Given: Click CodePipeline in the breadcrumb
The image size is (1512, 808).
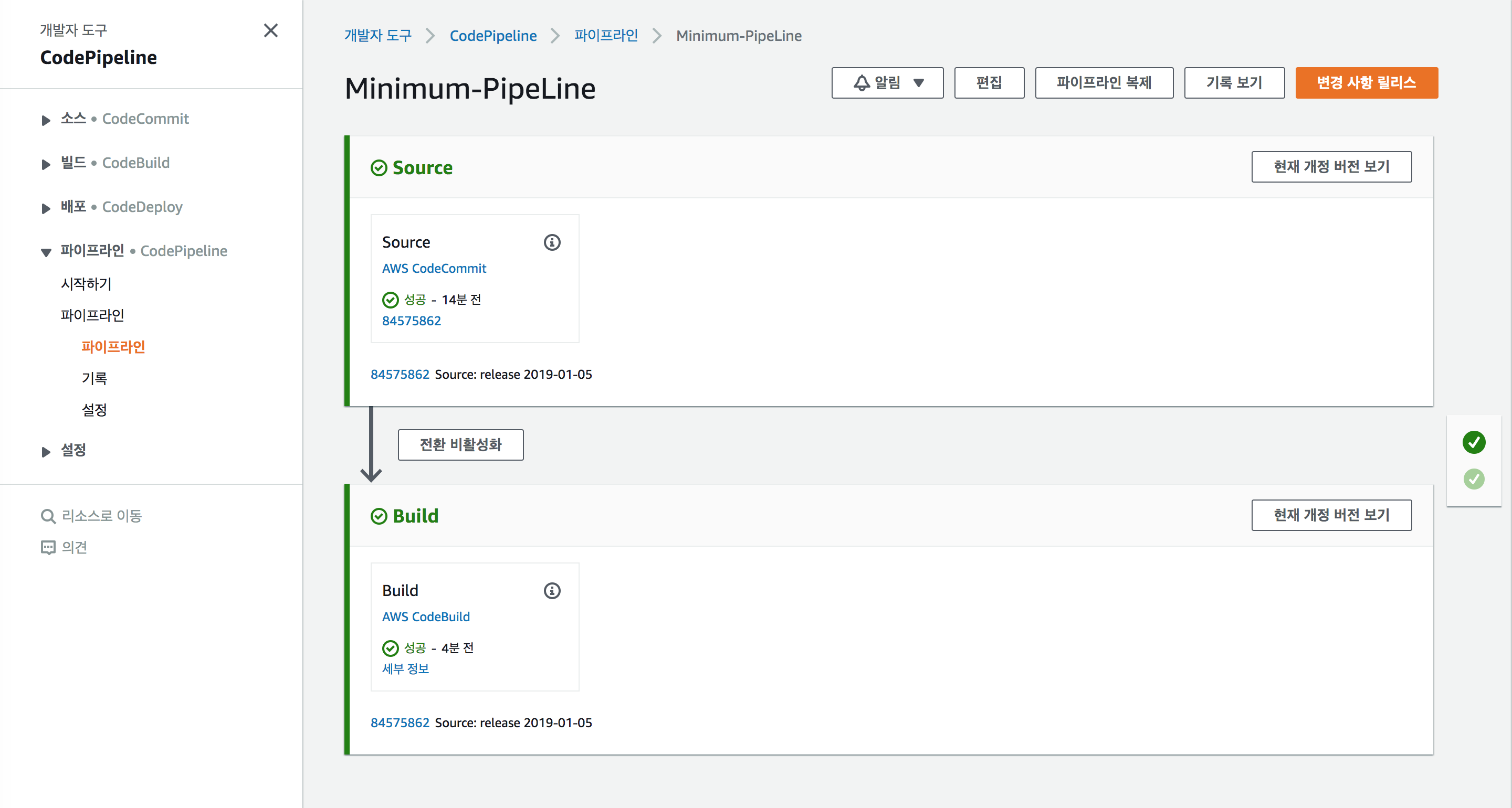Looking at the screenshot, I should click(492, 36).
